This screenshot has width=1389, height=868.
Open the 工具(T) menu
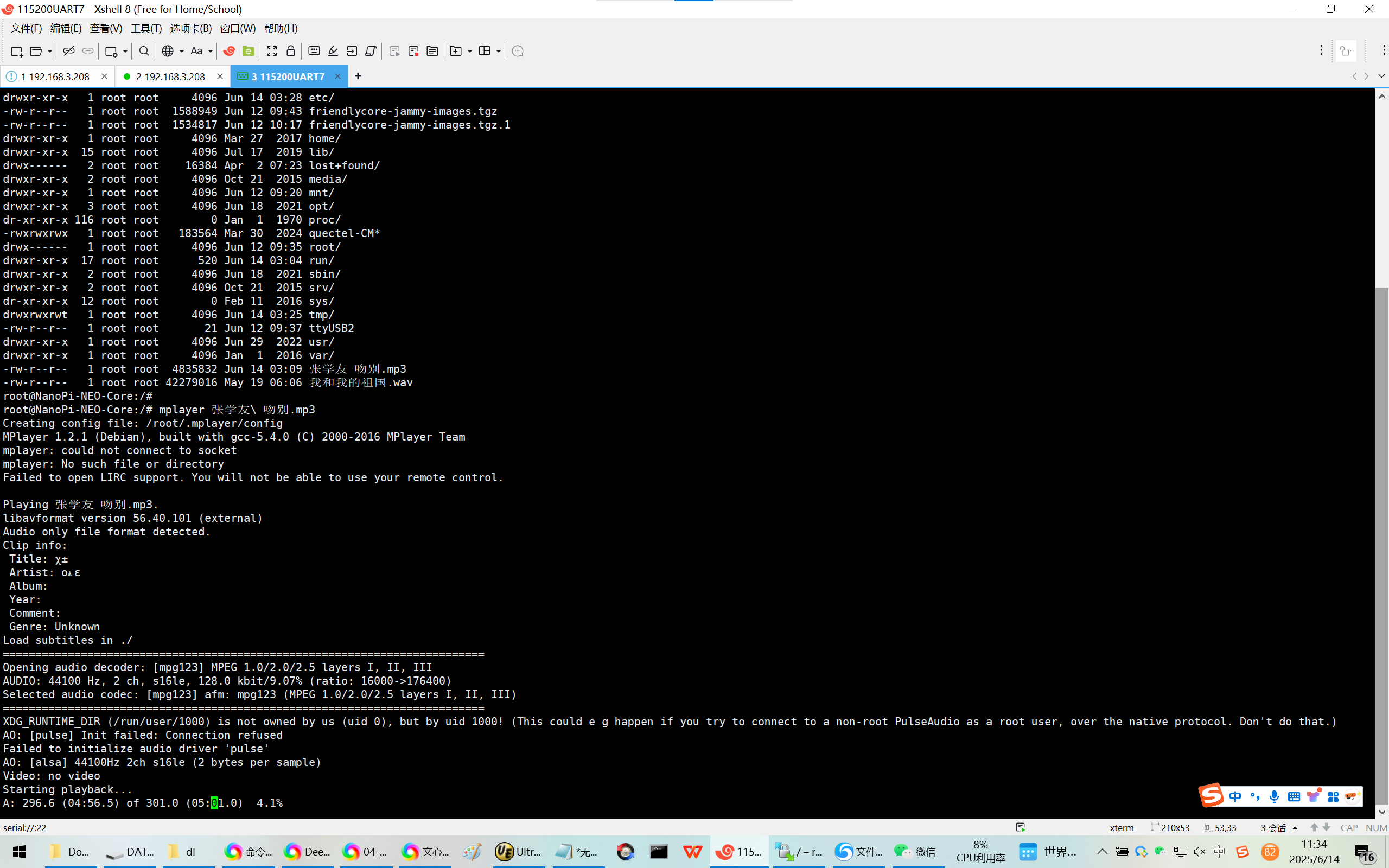tap(146, 28)
